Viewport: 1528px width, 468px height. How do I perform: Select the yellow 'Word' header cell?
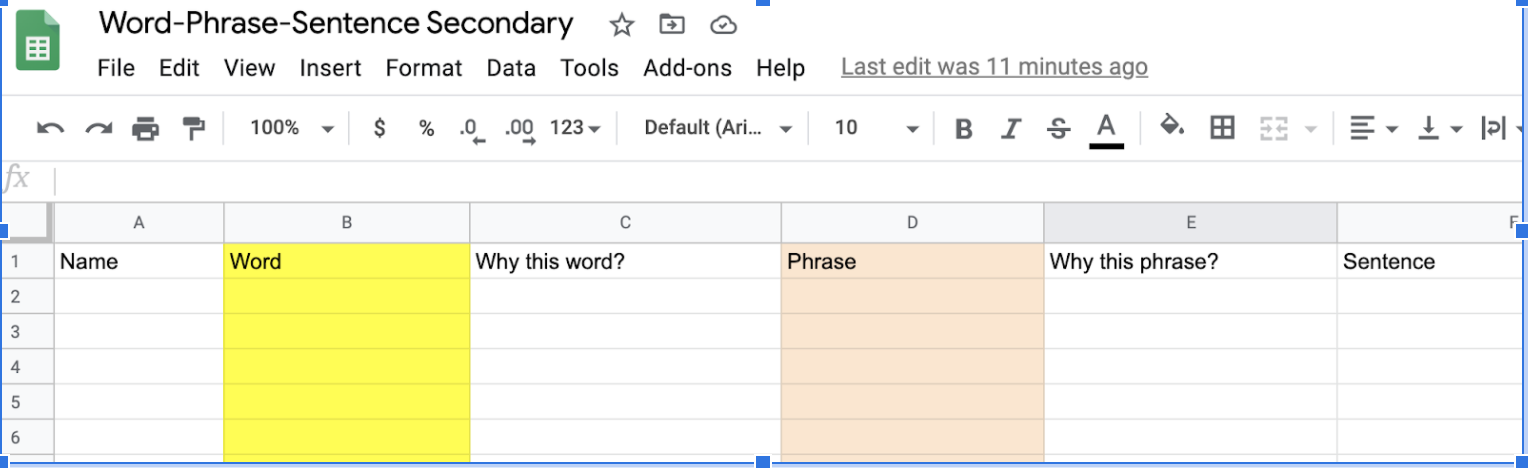coord(346,262)
